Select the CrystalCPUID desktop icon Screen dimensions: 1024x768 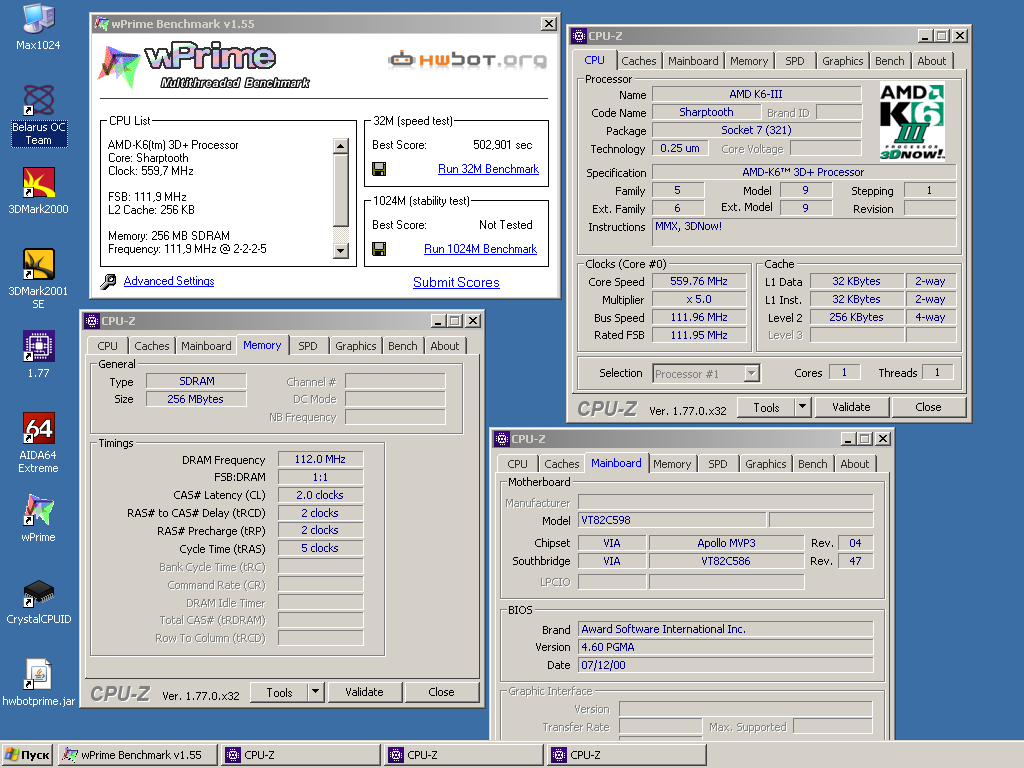(38, 601)
